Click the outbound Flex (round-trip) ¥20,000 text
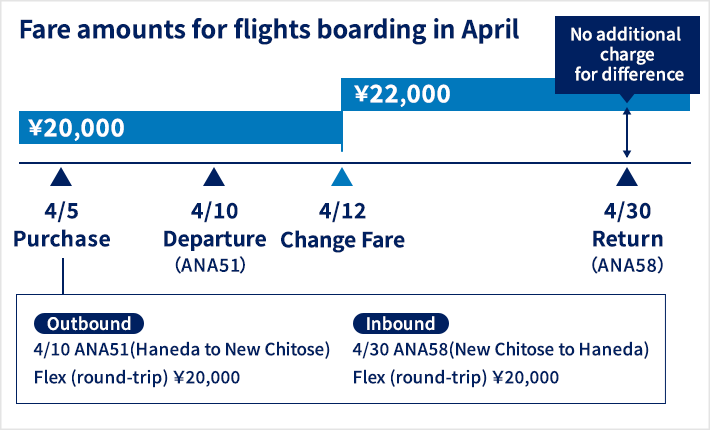Viewport: 710px width, 430px height. (x=137, y=377)
